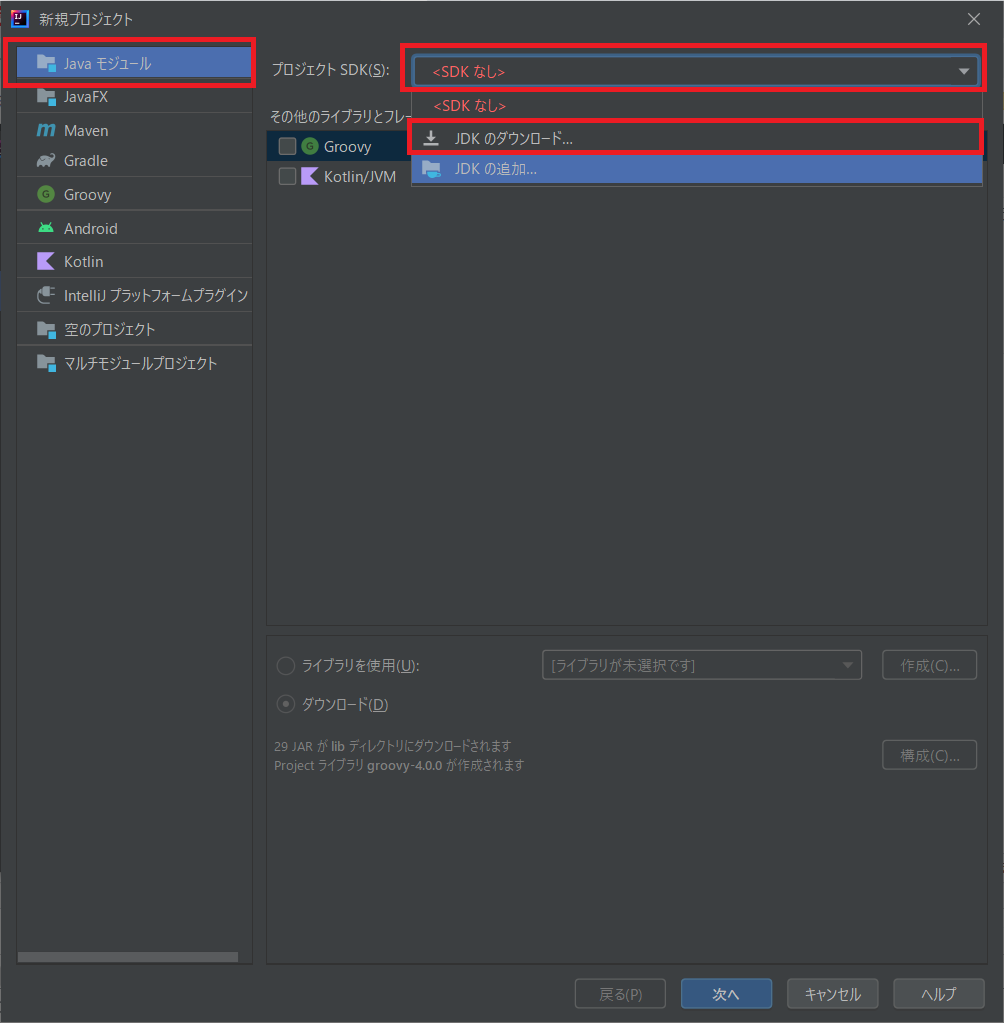Select IntelliJ プラットフォームプラグイン project type
This screenshot has width=1004, height=1023.
134,296
